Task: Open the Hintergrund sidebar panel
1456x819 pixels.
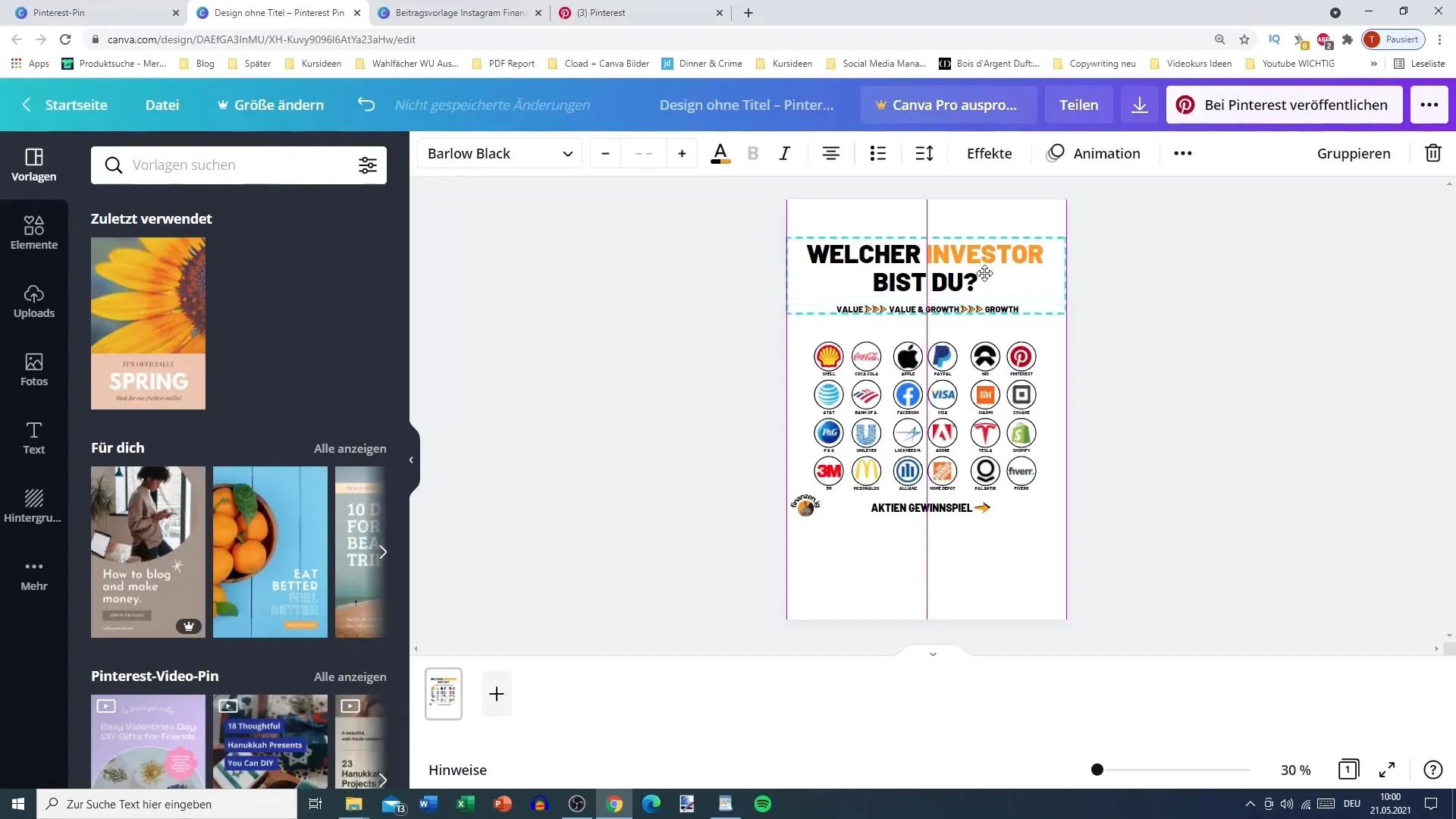Action: pos(34,506)
